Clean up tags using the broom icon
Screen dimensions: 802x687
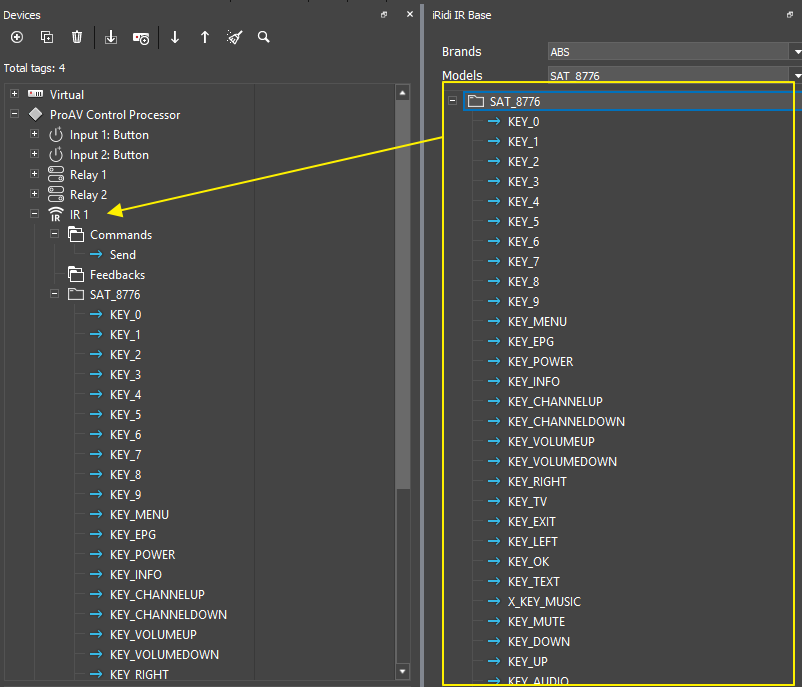pyautogui.click(x=234, y=37)
